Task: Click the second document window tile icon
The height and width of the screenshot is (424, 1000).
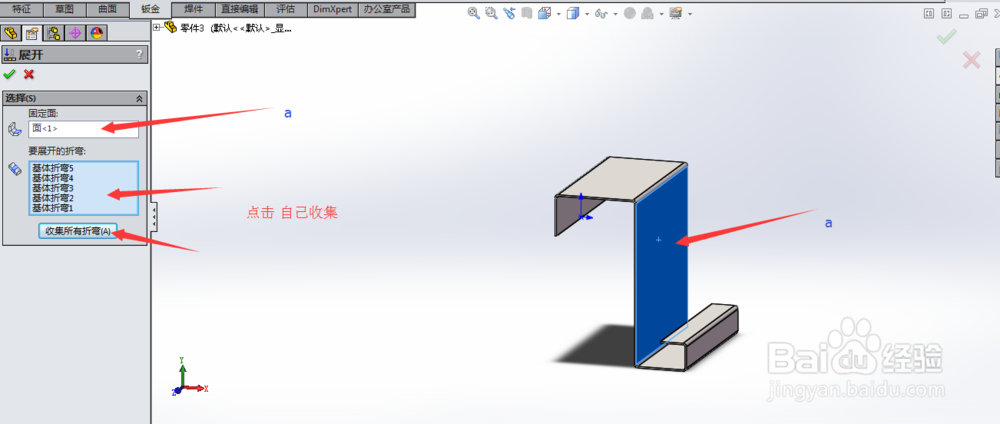Action: click(948, 13)
